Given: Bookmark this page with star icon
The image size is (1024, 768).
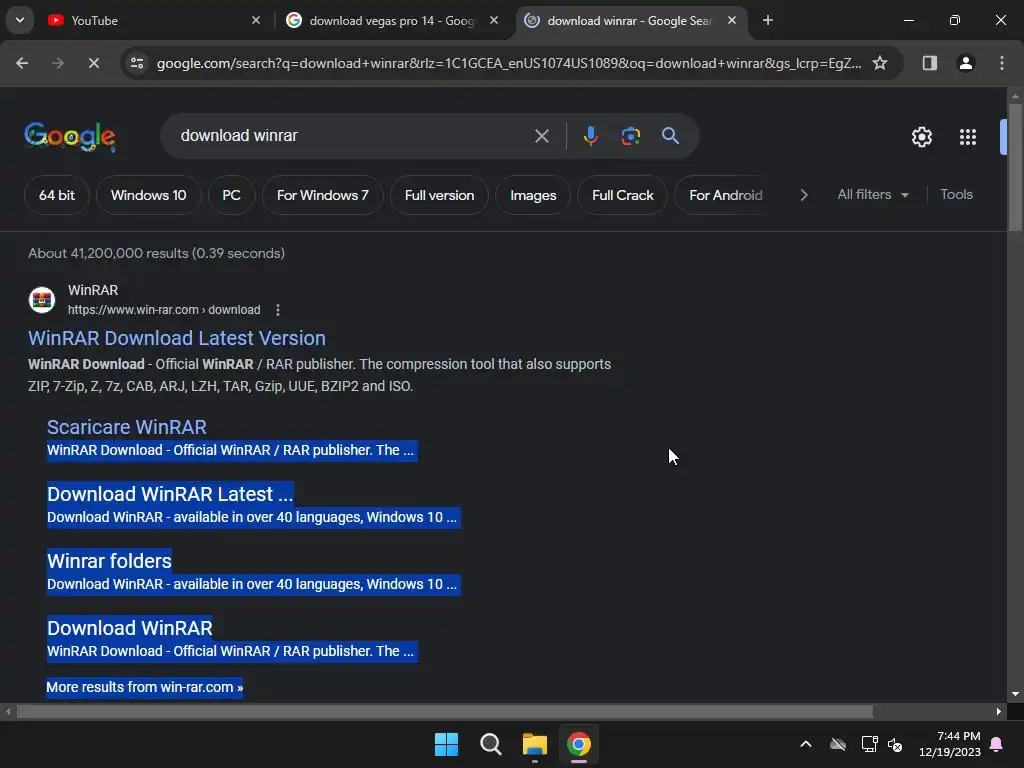Looking at the screenshot, I should point(880,63).
